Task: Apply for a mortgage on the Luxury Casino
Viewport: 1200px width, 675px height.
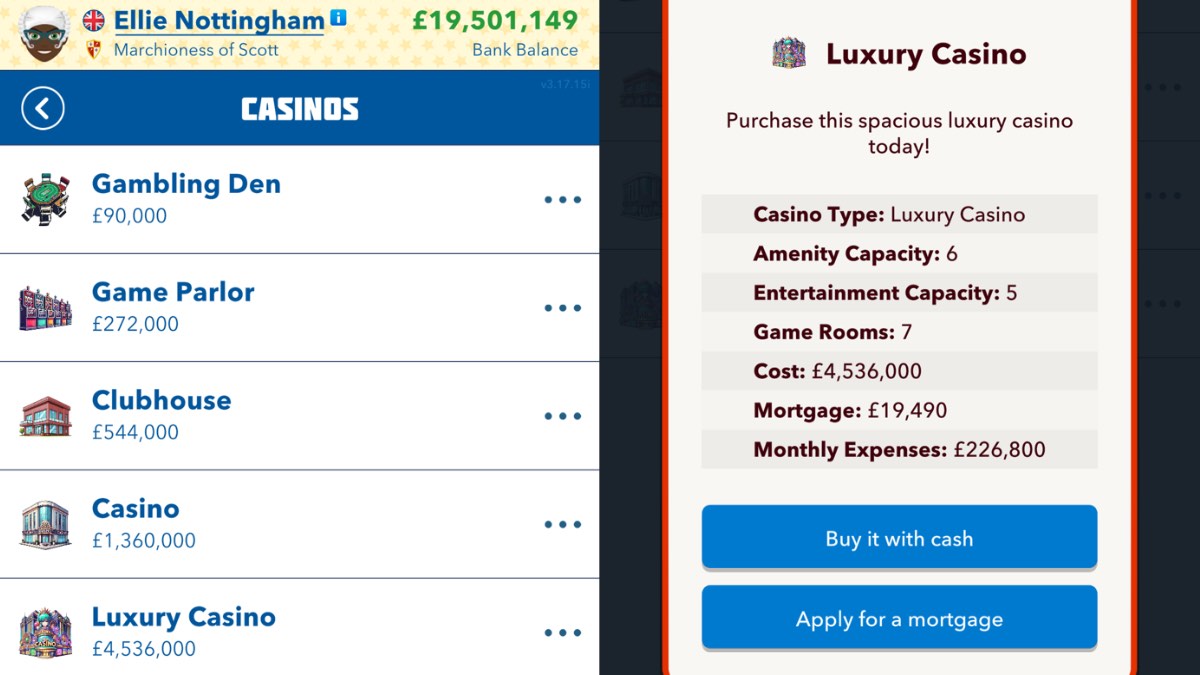Action: pos(899,618)
